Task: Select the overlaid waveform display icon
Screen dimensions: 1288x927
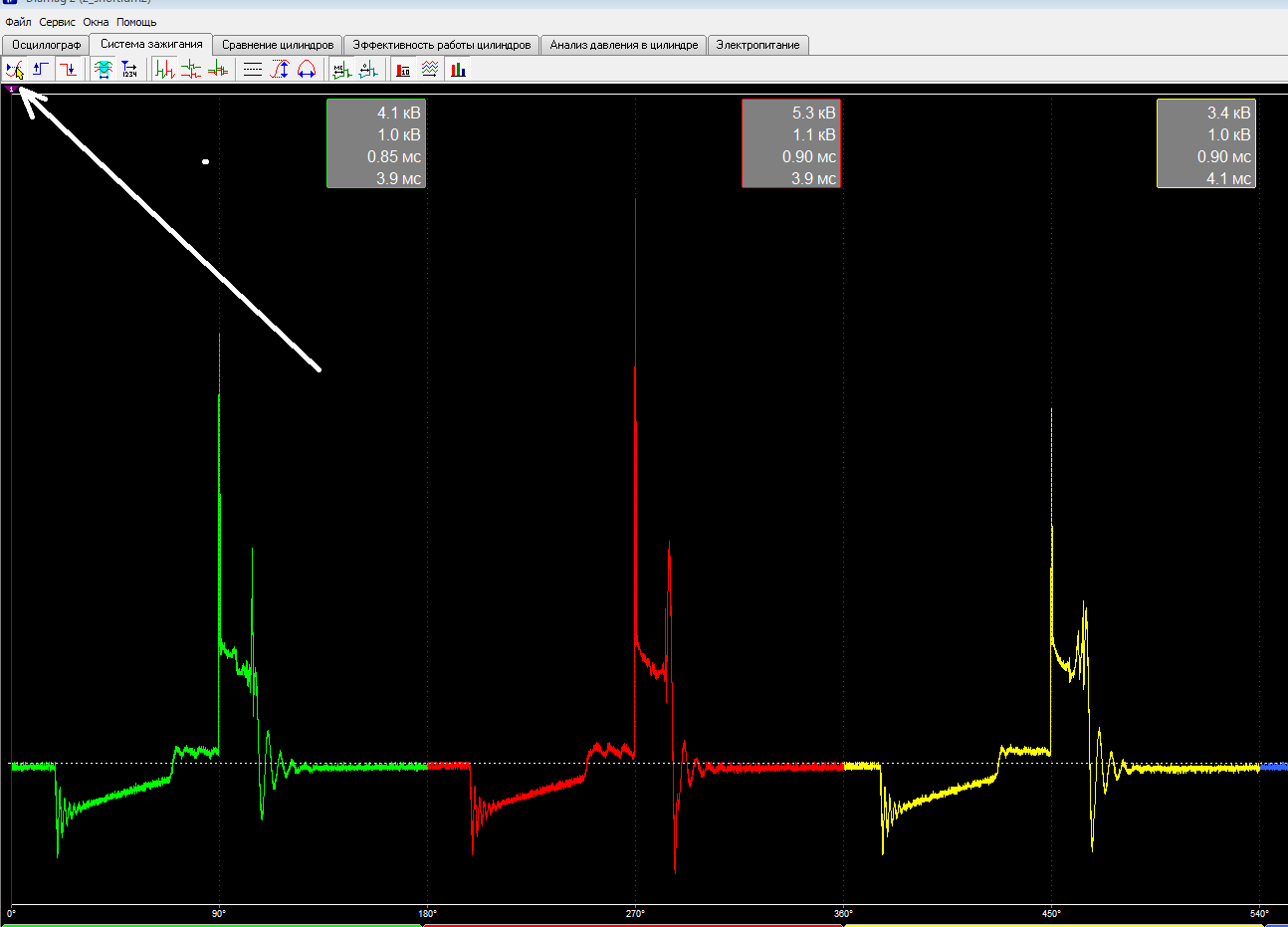Action: tap(218, 70)
